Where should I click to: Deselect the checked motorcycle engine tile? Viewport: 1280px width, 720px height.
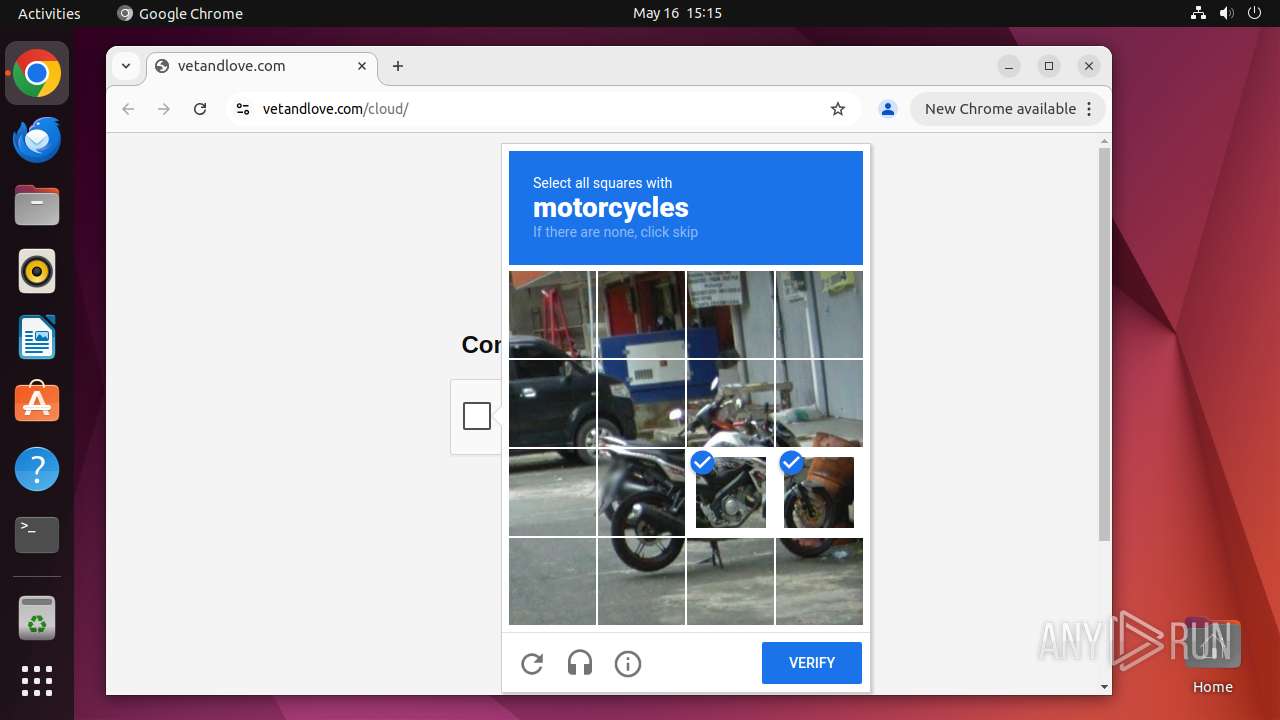(731, 492)
